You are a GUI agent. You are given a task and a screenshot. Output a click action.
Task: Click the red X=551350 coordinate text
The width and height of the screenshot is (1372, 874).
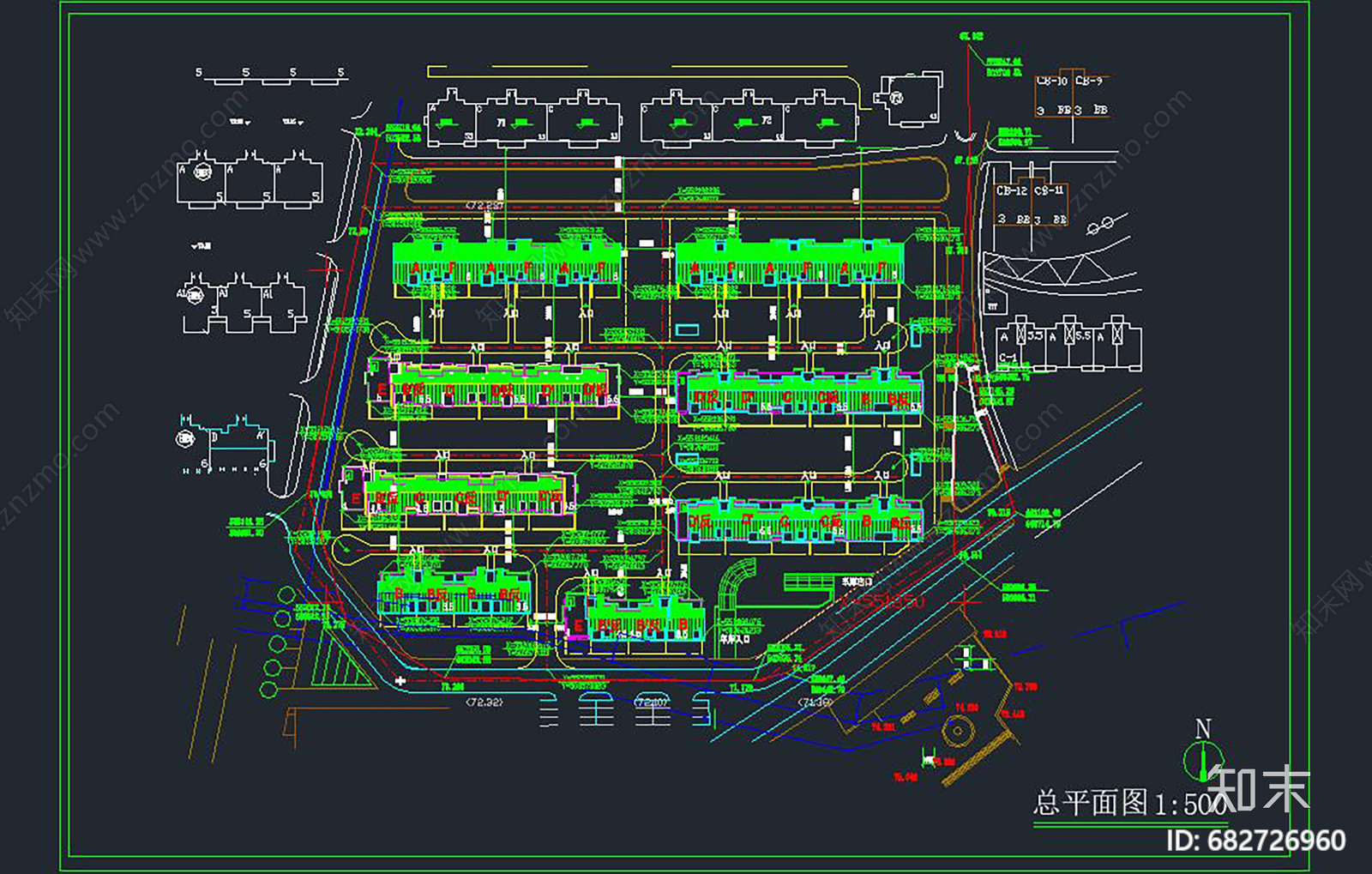tap(883, 601)
